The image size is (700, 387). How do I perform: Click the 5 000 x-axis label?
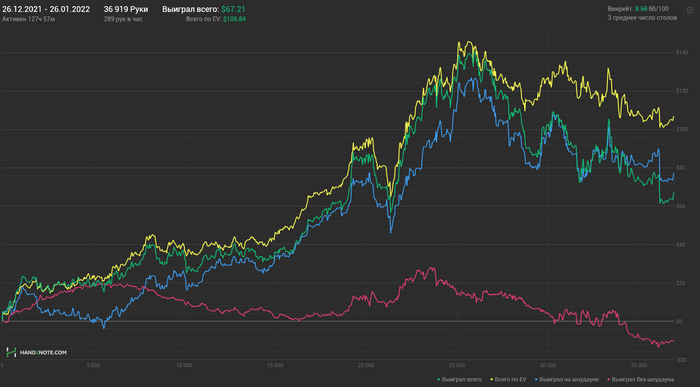tap(93, 365)
